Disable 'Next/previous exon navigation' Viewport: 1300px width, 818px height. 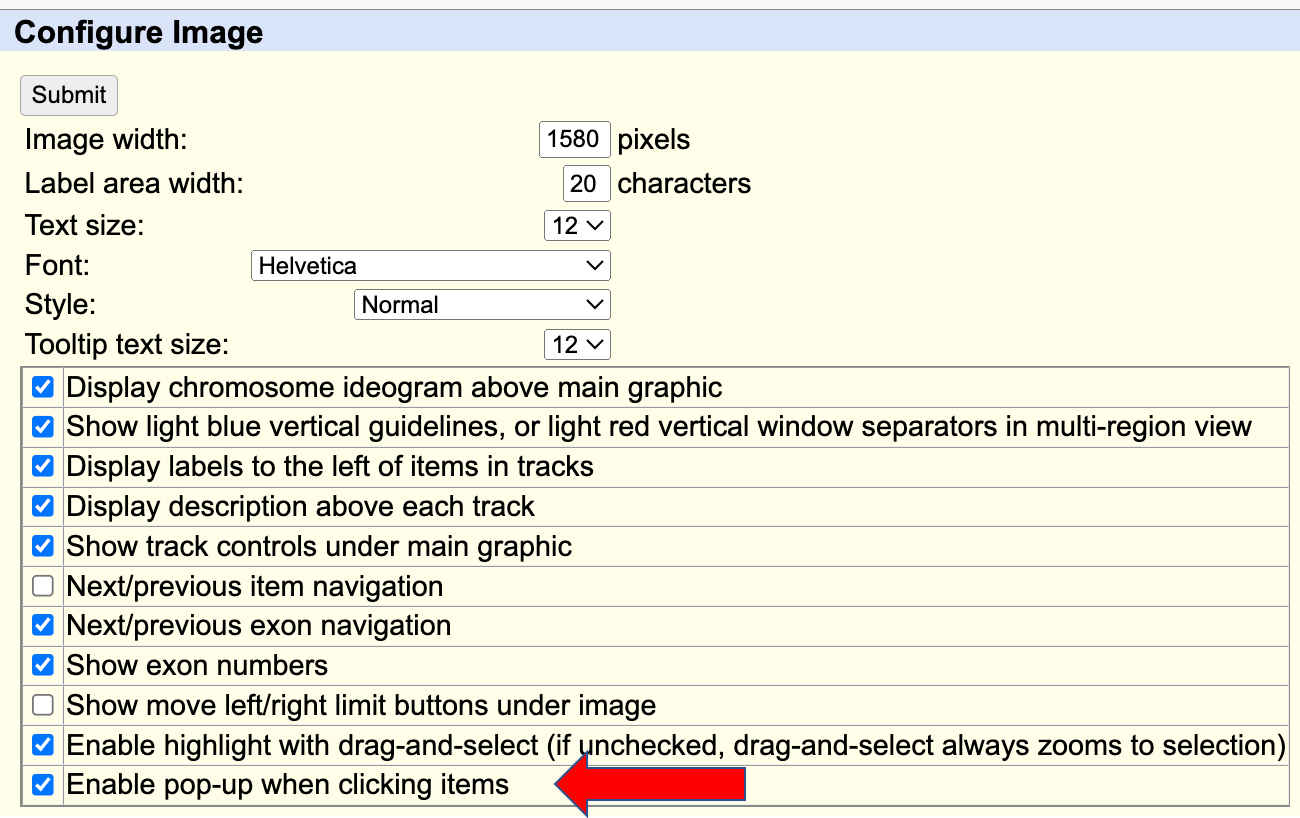[x=41, y=625]
